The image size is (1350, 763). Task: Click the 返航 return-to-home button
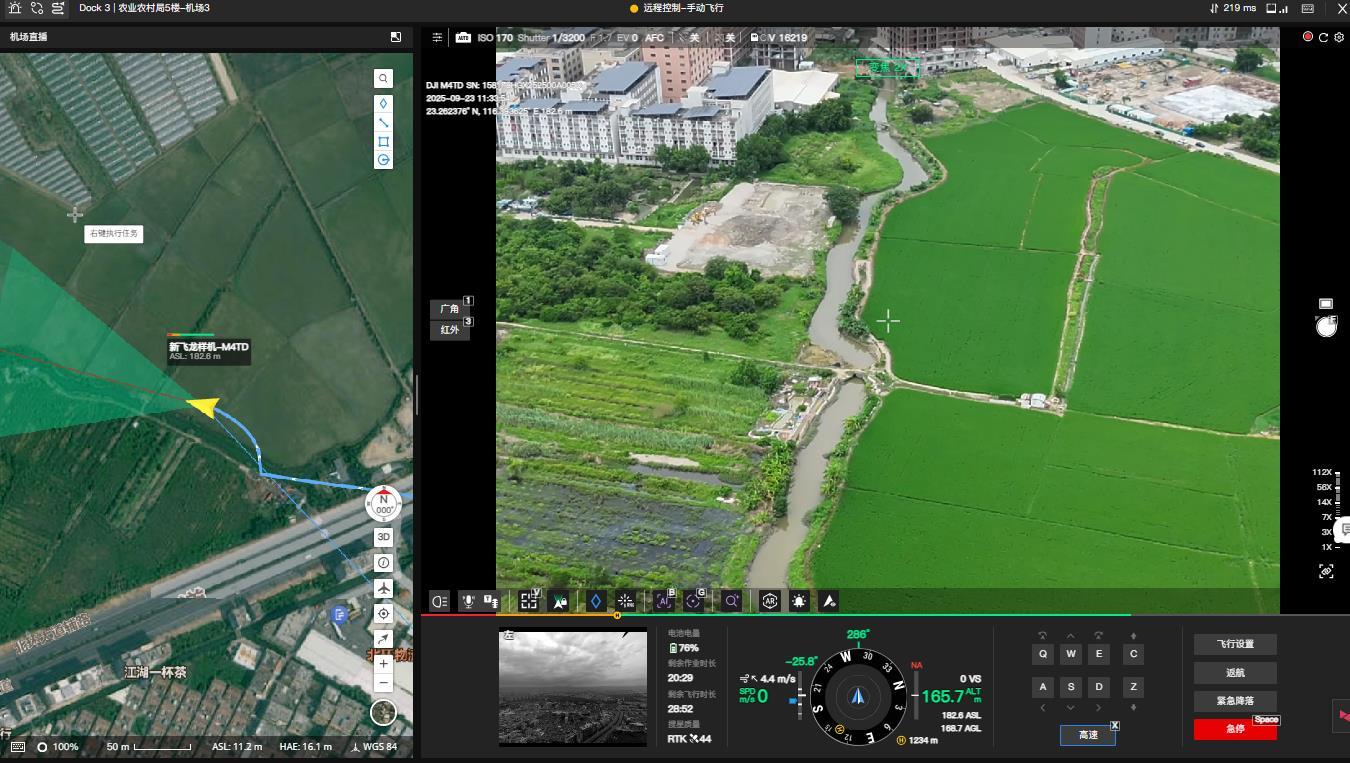coord(1234,673)
